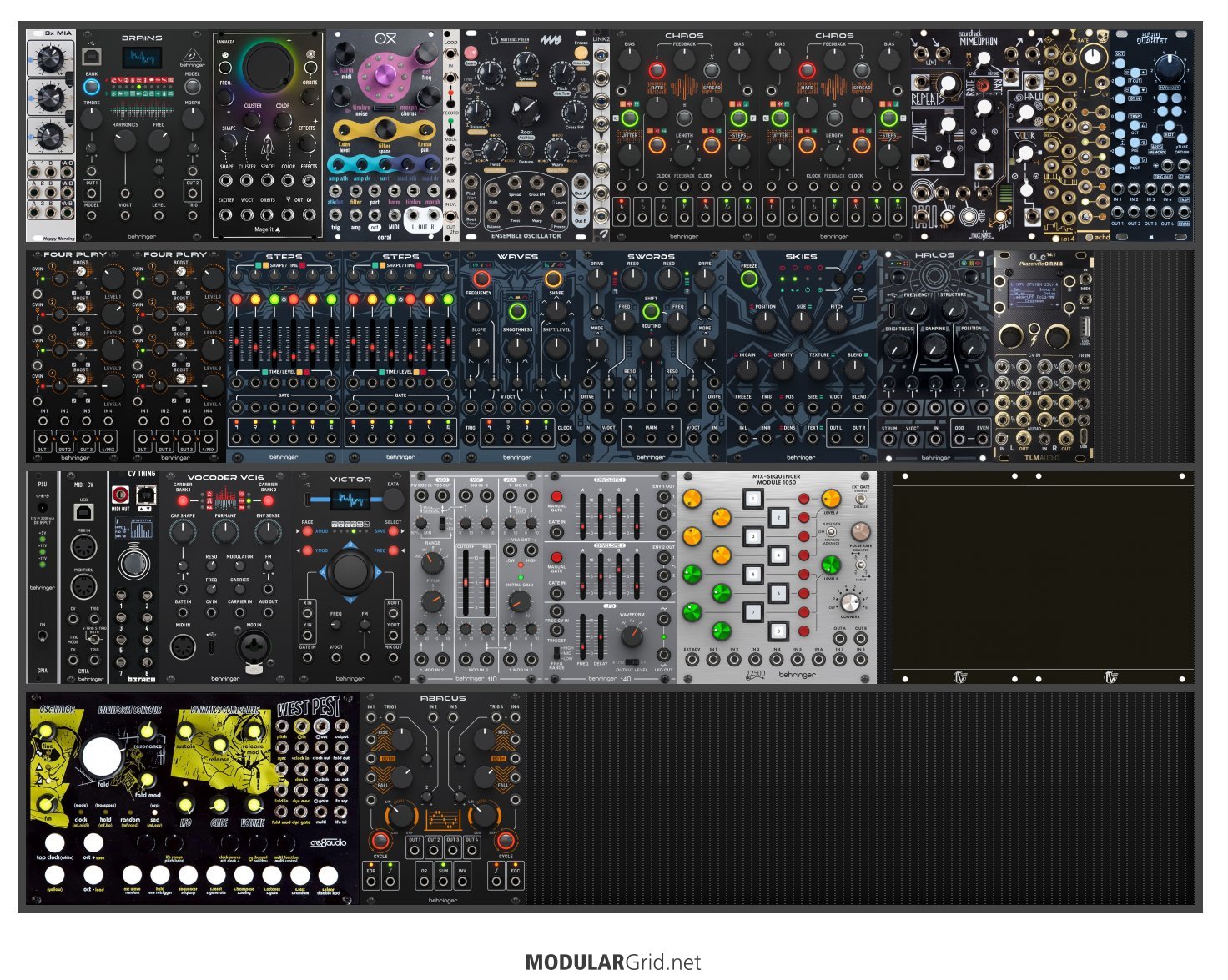
Task: Click the SUM jack on Abacus
Action: point(443,881)
